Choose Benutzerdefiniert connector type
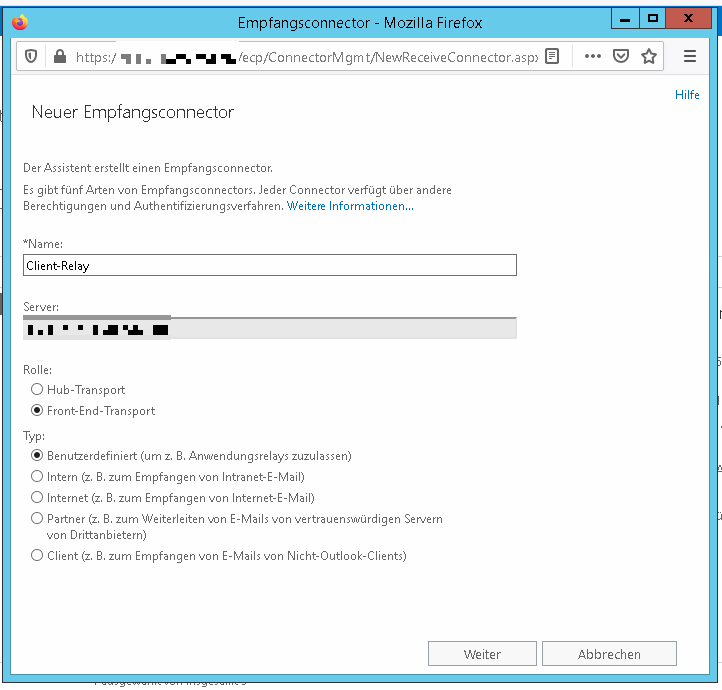The width and height of the screenshot is (722, 690). [37, 456]
